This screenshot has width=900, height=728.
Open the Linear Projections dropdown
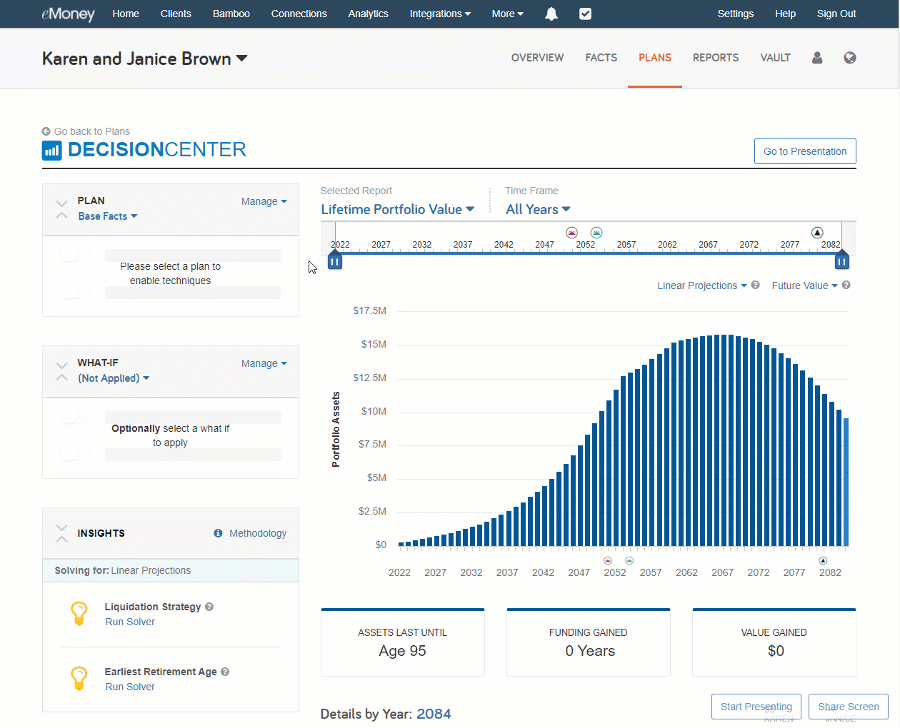pyautogui.click(x=701, y=285)
